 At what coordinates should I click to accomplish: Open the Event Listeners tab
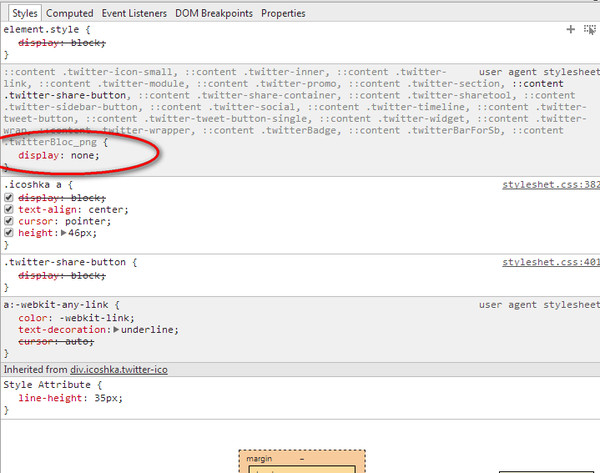pos(134,13)
